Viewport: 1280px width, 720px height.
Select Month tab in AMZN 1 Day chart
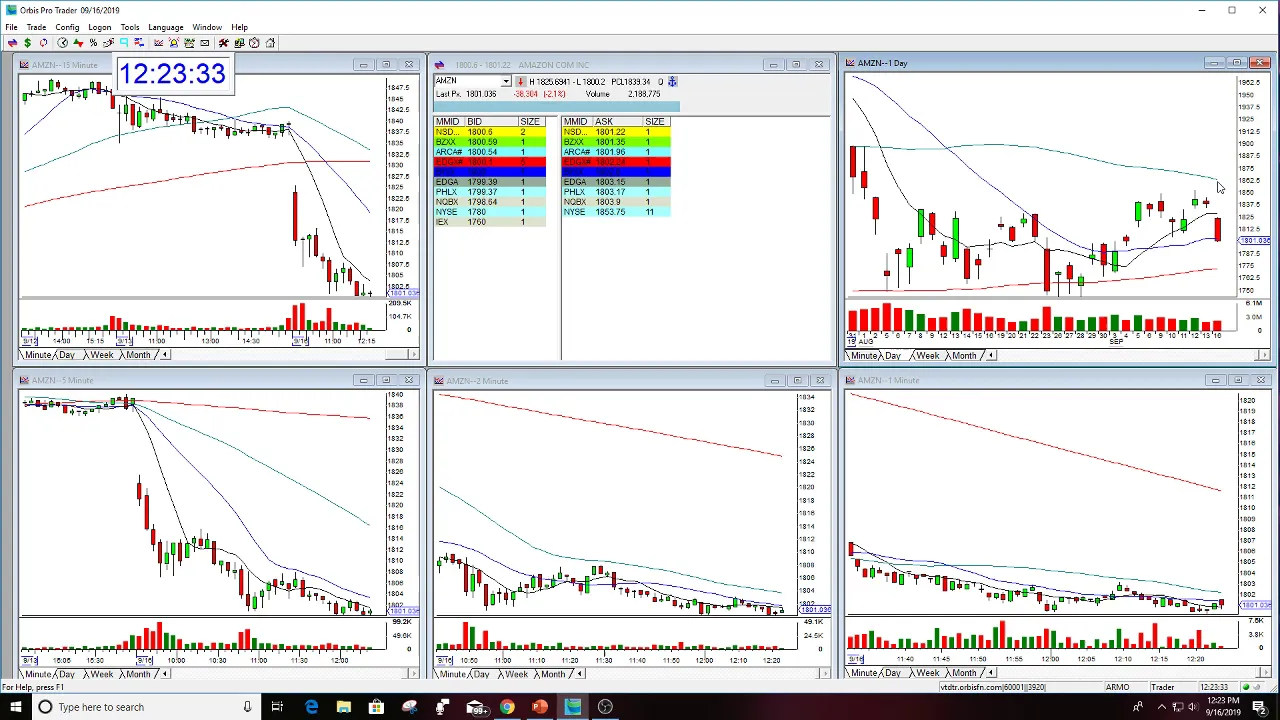(x=964, y=355)
